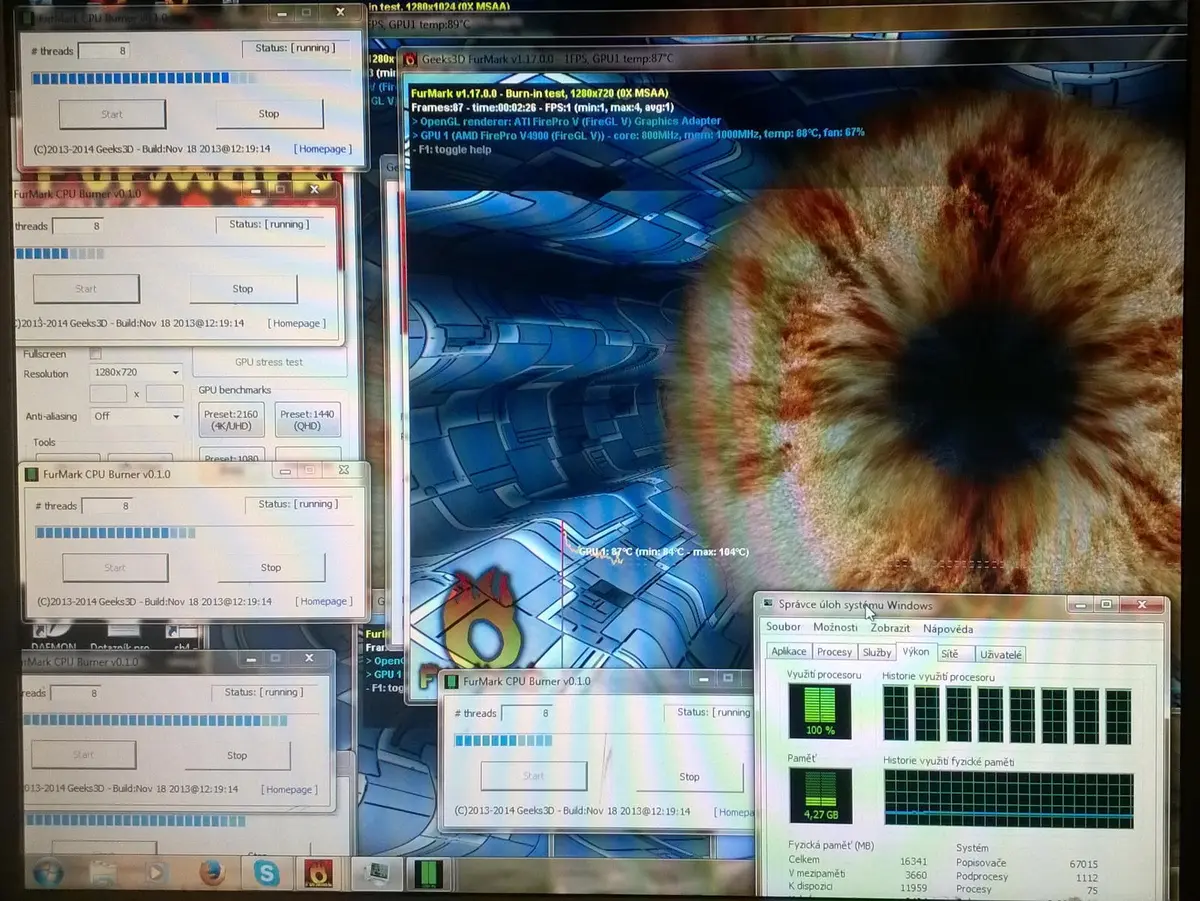Viewport: 1200px width, 901px height.
Task: Click the Historie využití fyzické paměti graph
Action: click(1008, 797)
